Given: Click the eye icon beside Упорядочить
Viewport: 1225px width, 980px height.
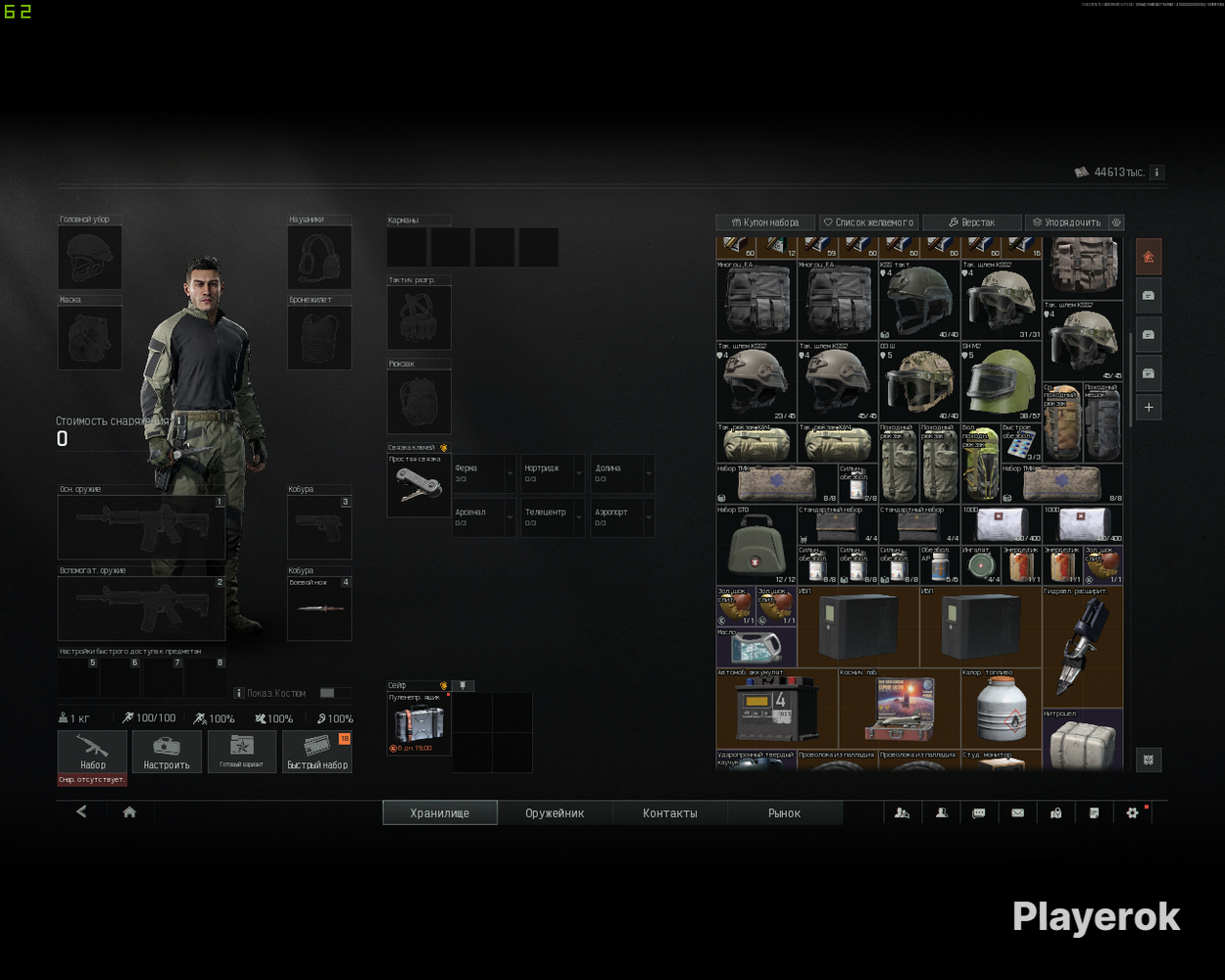Looking at the screenshot, I should [1116, 222].
